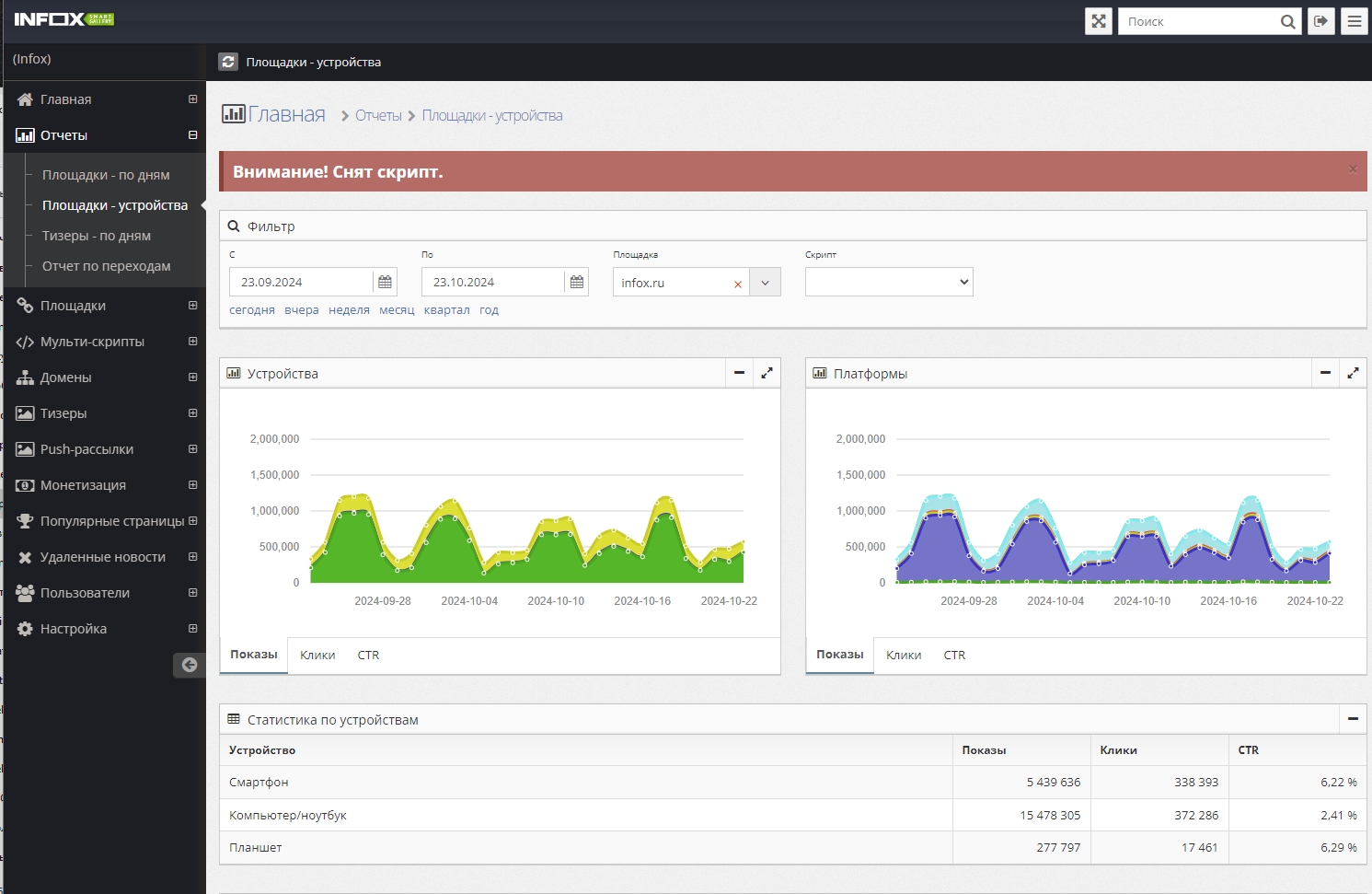
Task: Click the refresh icon beside page title
Action: tap(228, 62)
